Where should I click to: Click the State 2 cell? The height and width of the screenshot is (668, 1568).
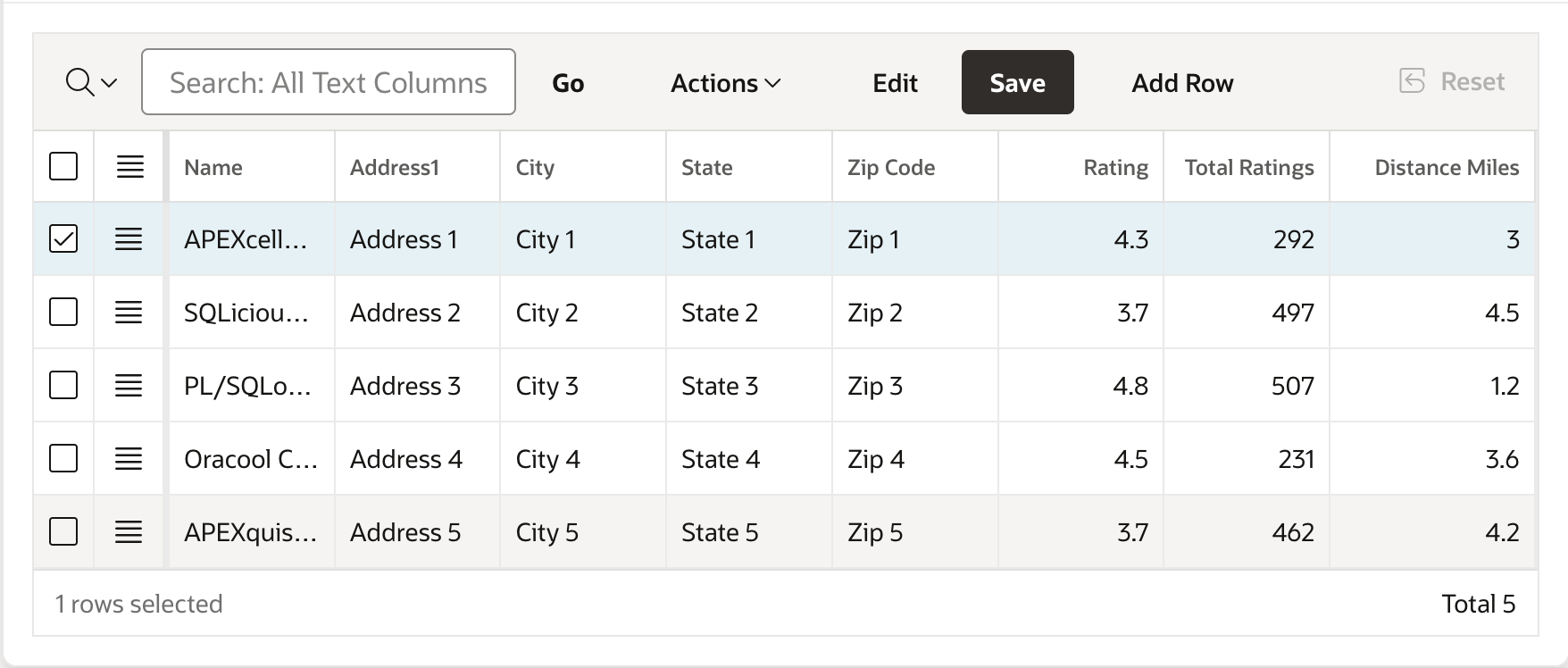click(x=749, y=313)
